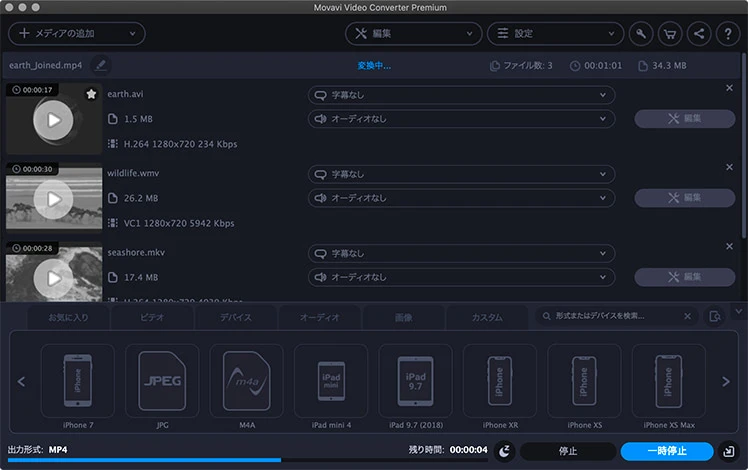Switch to オーディオ tab
This screenshot has height=470, width=748.
(320, 317)
